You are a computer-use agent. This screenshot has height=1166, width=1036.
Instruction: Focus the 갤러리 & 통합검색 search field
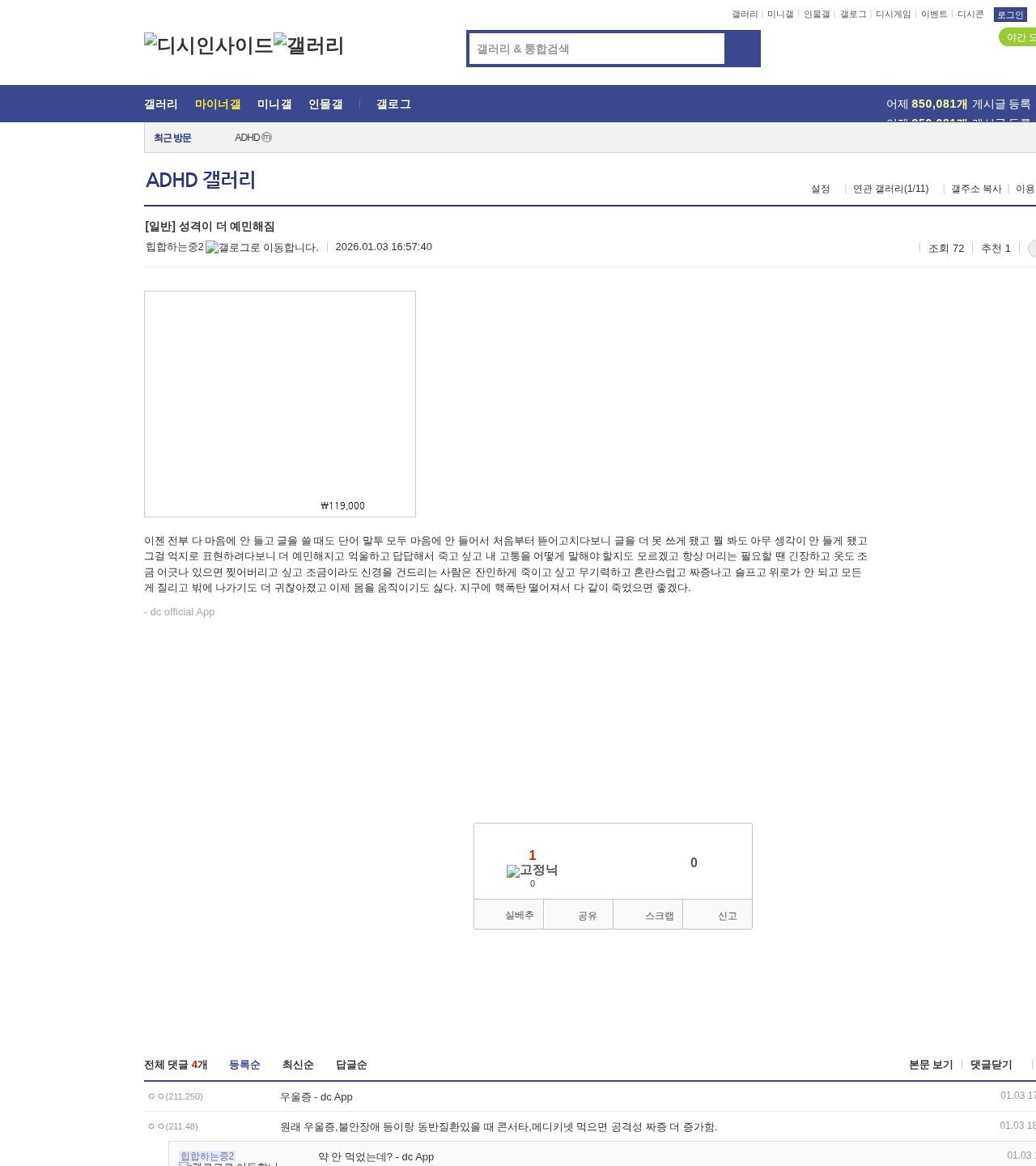[597, 49]
